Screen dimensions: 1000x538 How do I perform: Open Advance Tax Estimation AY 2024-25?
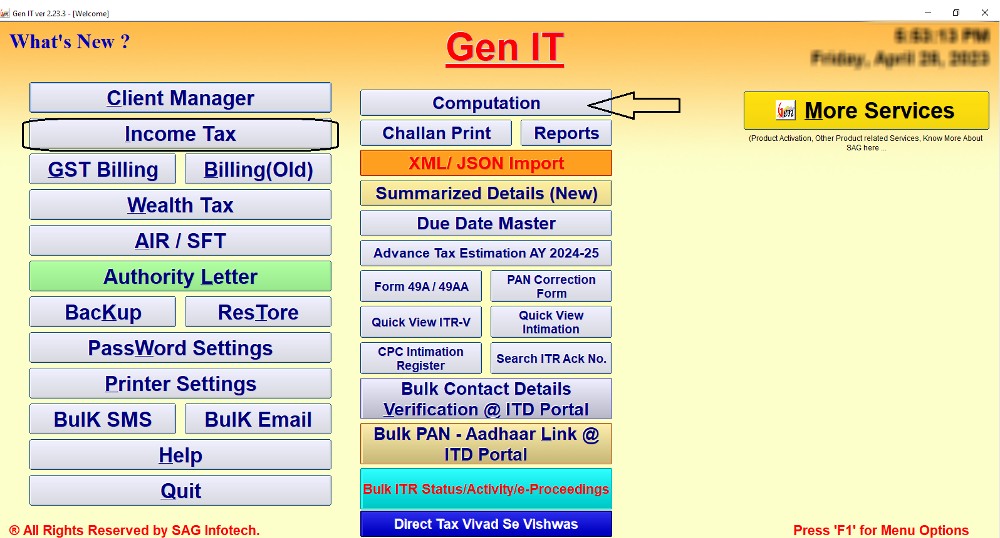click(486, 253)
